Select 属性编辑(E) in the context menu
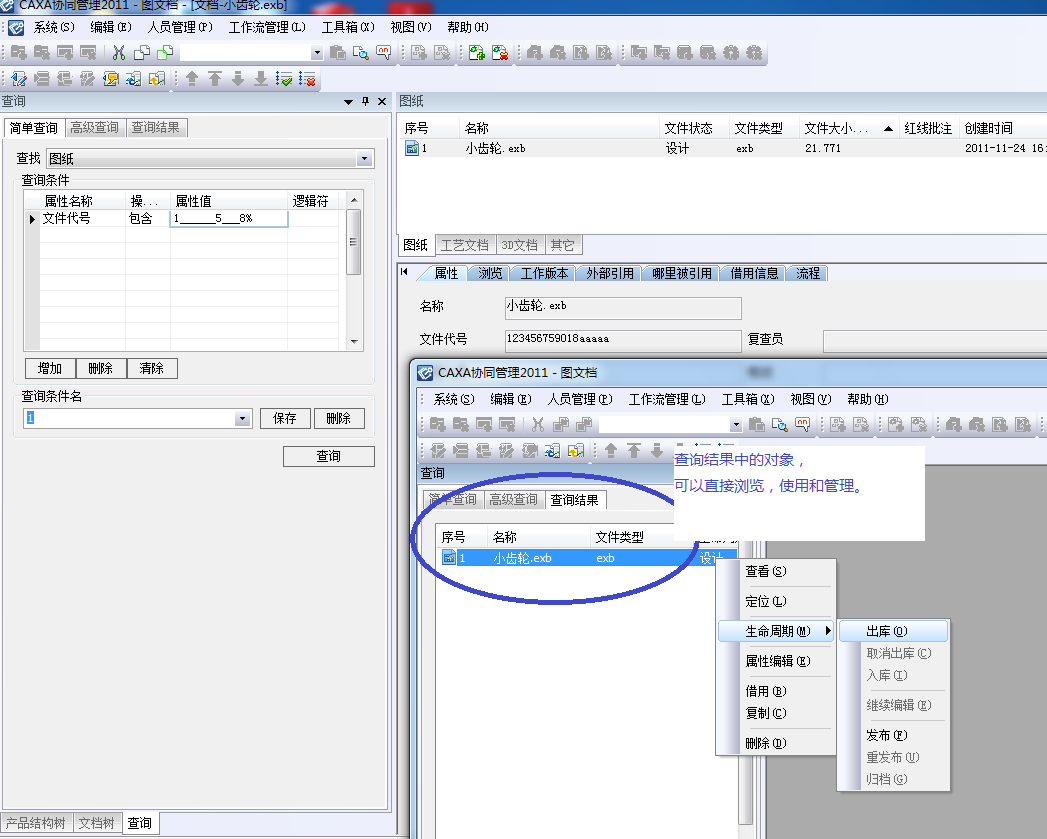Viewport: 1047px width, 839px height. [777, 661]
